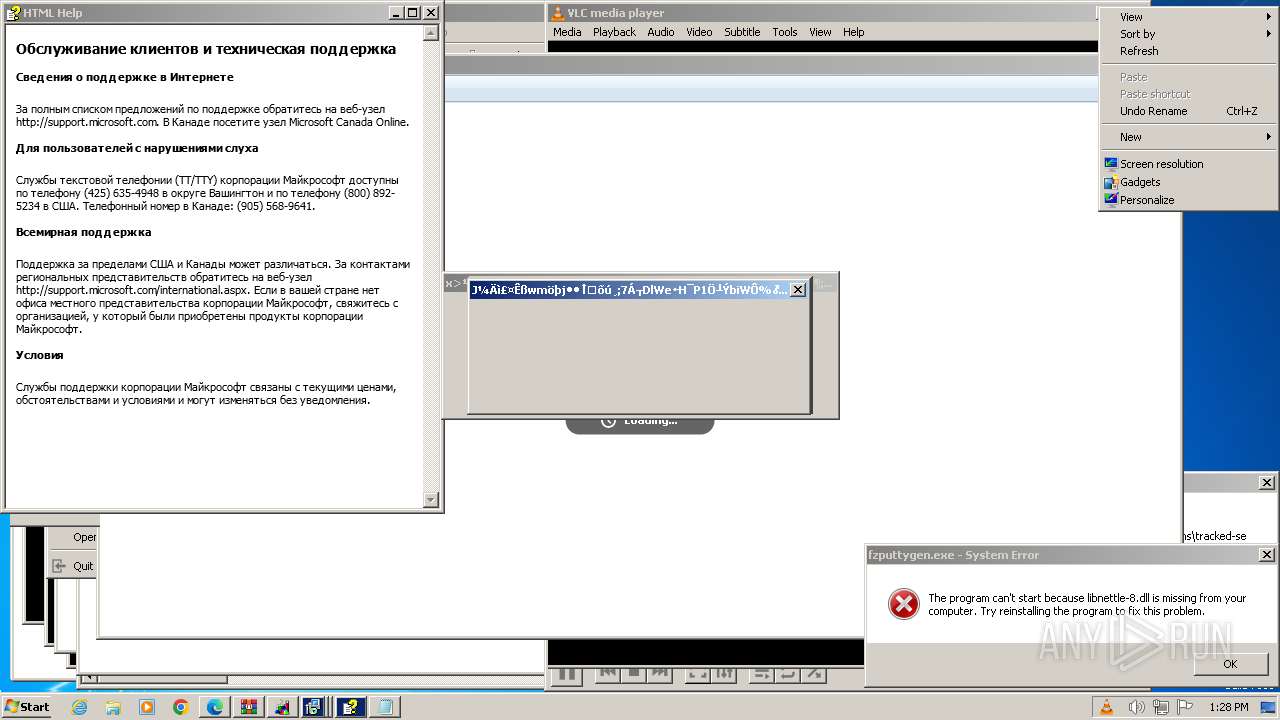This screenshot has height=720, width=1280.
Task: Click the red error icon in System Error dialog
Action: (903, 603)
